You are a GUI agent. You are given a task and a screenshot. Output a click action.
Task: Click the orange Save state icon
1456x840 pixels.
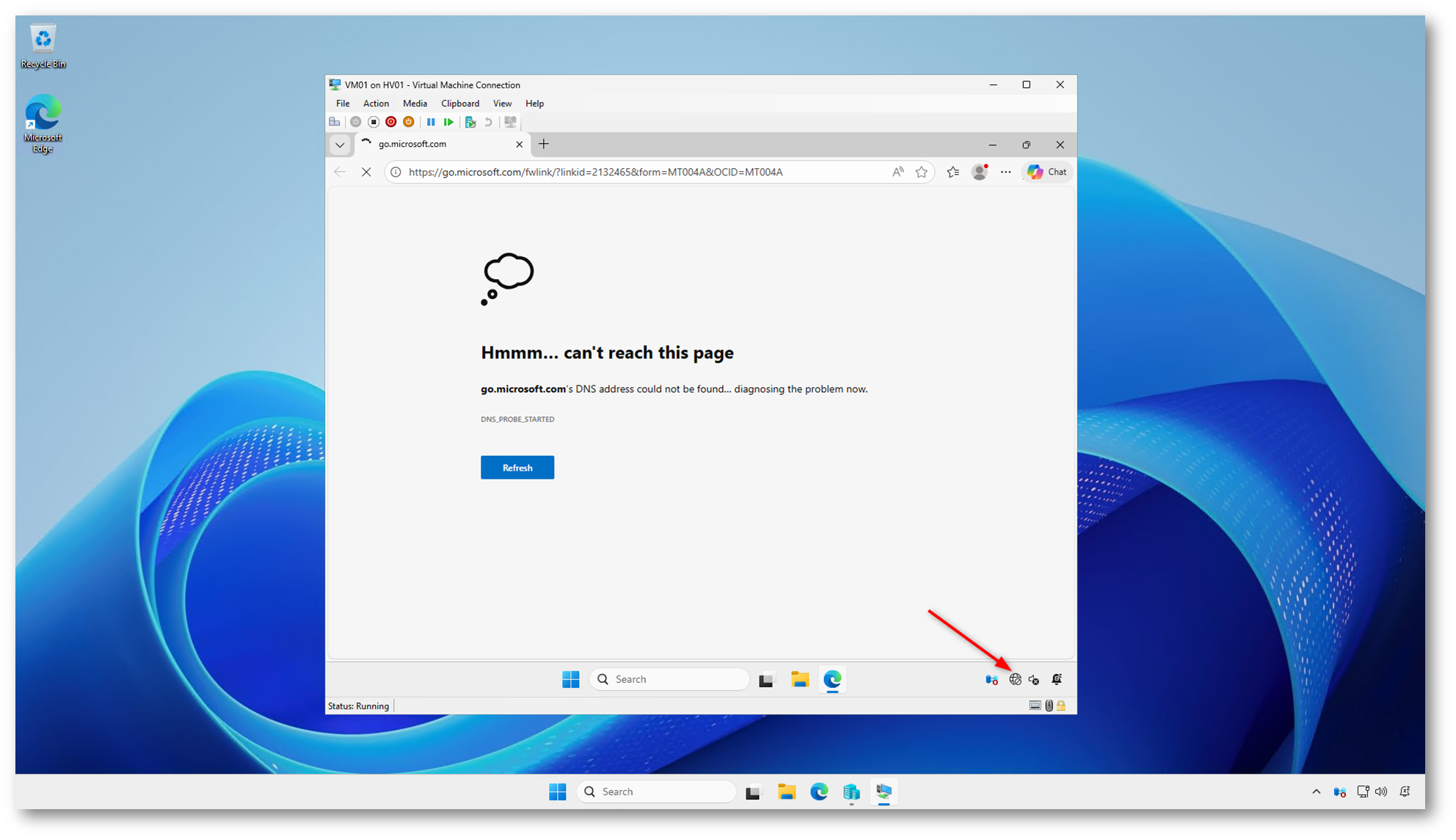coord(409,122)
